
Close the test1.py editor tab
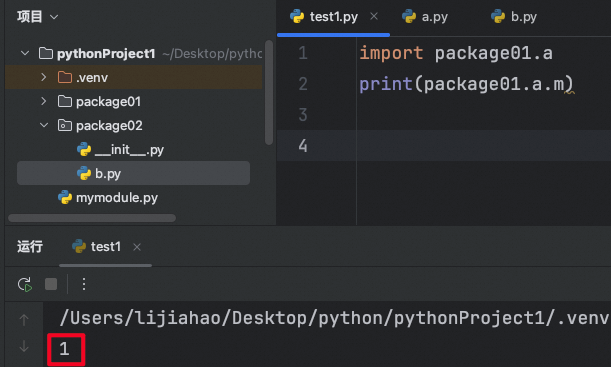point(374,16)
